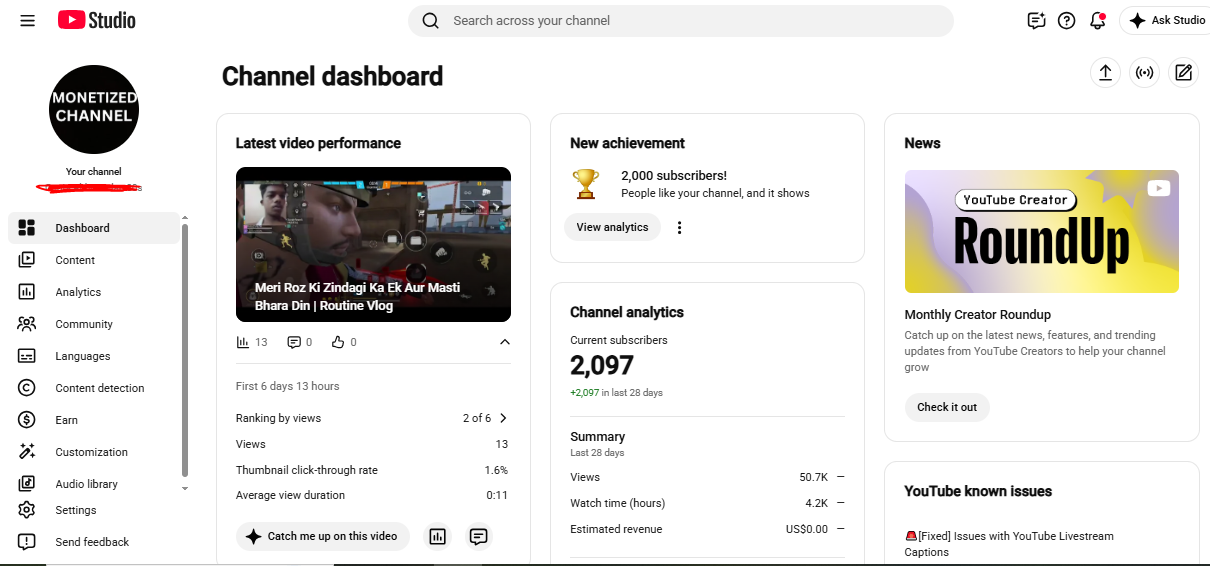Open the Monetized Channel avatar
The image size is (1210, 566).
click(94, 109)
